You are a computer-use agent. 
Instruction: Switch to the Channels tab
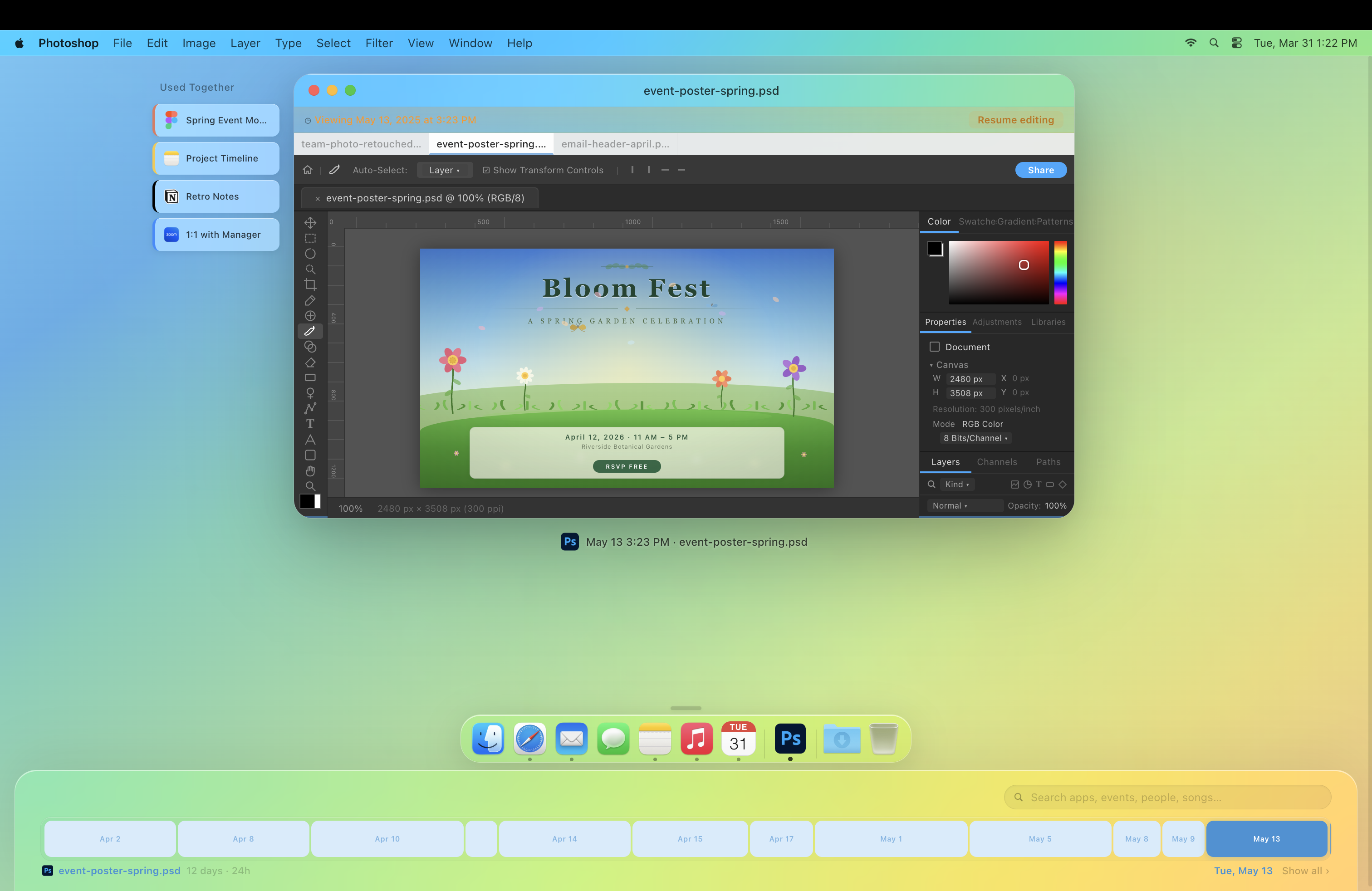click(x=997, y=462)
